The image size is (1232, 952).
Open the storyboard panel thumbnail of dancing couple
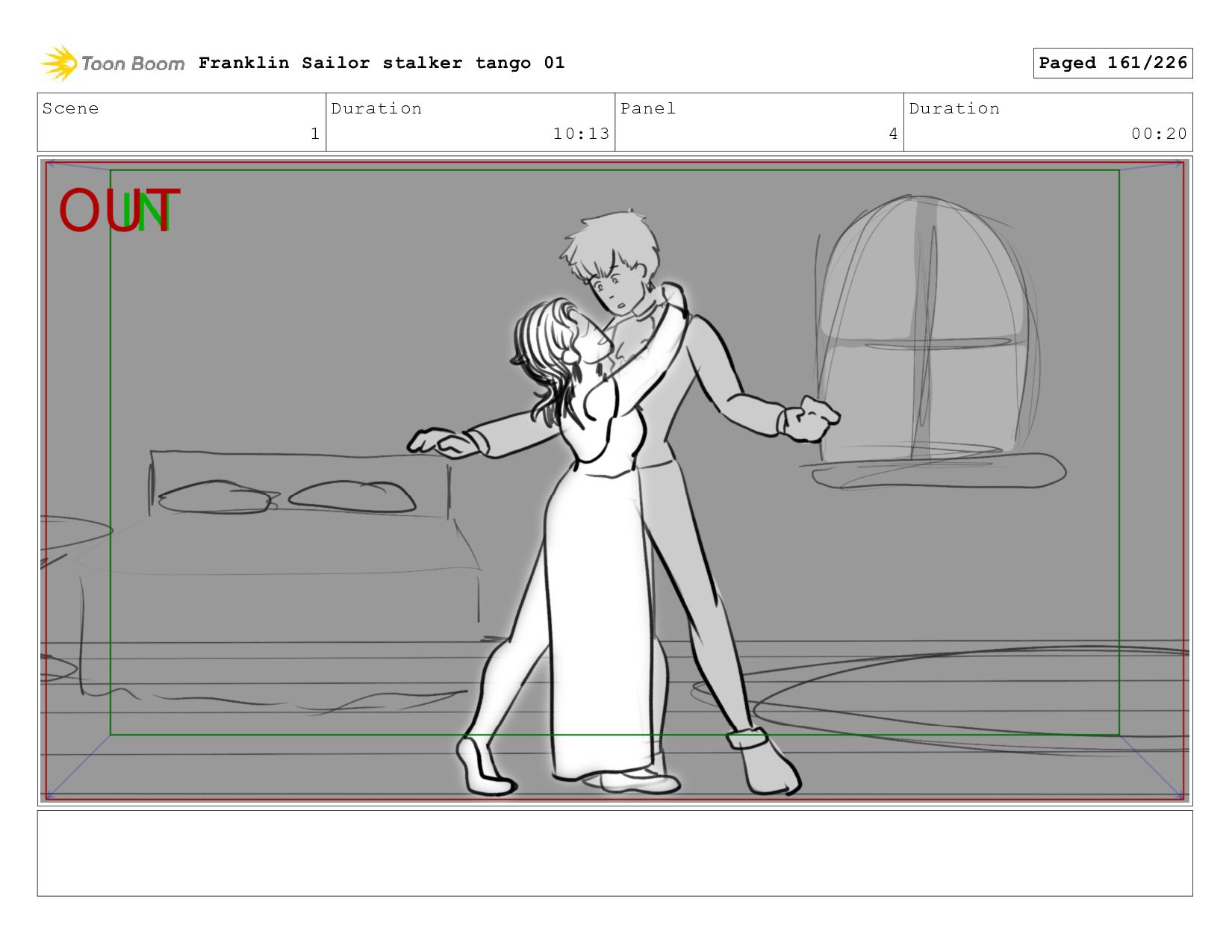coord(615,481)
